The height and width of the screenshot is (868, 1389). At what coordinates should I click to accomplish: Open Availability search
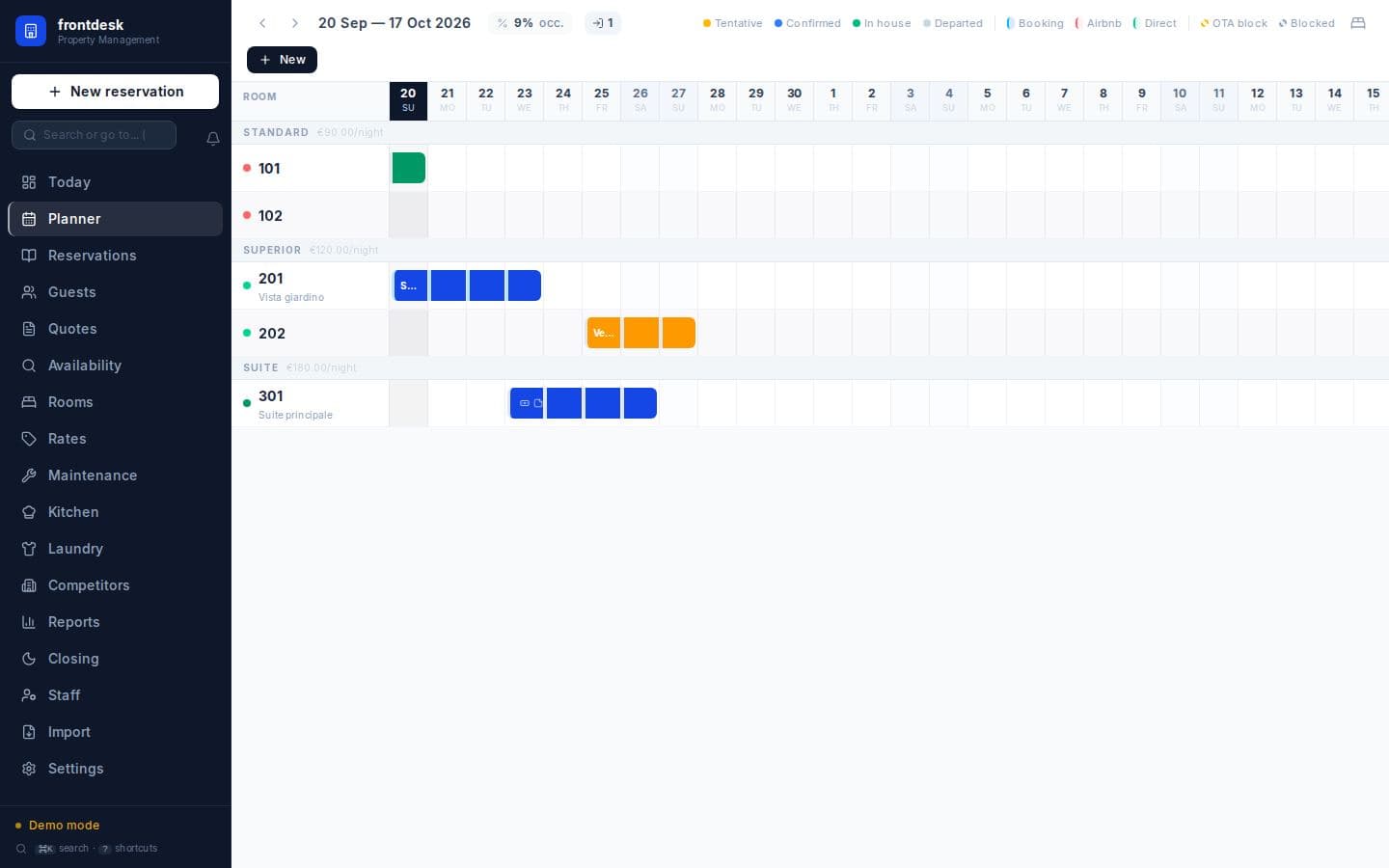click(115, 366)
